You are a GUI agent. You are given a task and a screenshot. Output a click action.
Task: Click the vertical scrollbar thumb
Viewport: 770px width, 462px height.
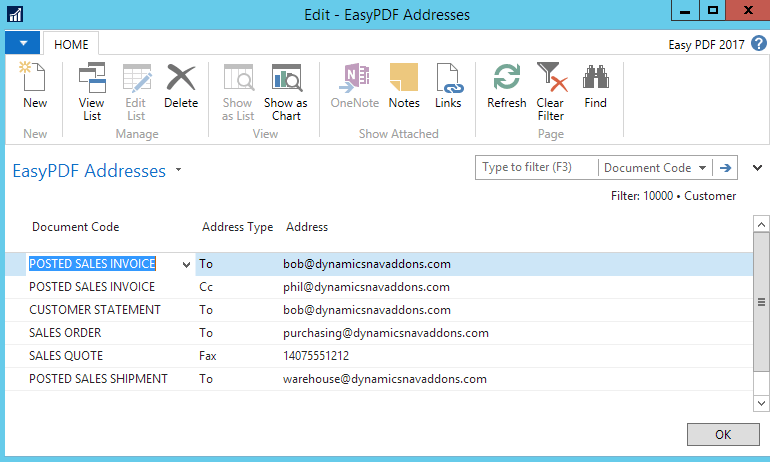click(x=761, y=302)
